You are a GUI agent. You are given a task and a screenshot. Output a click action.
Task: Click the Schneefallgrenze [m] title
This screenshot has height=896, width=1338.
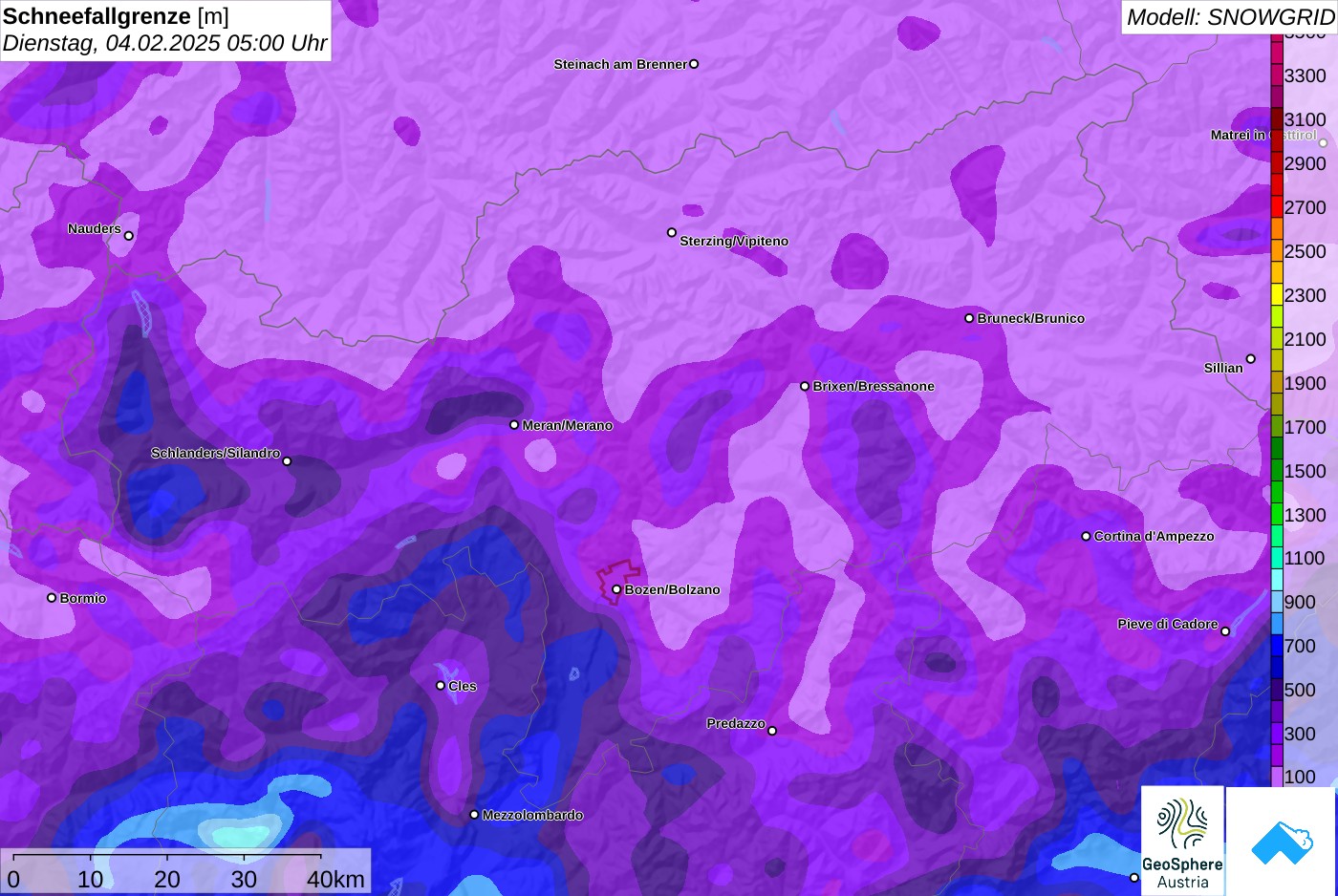coord(116,16)
